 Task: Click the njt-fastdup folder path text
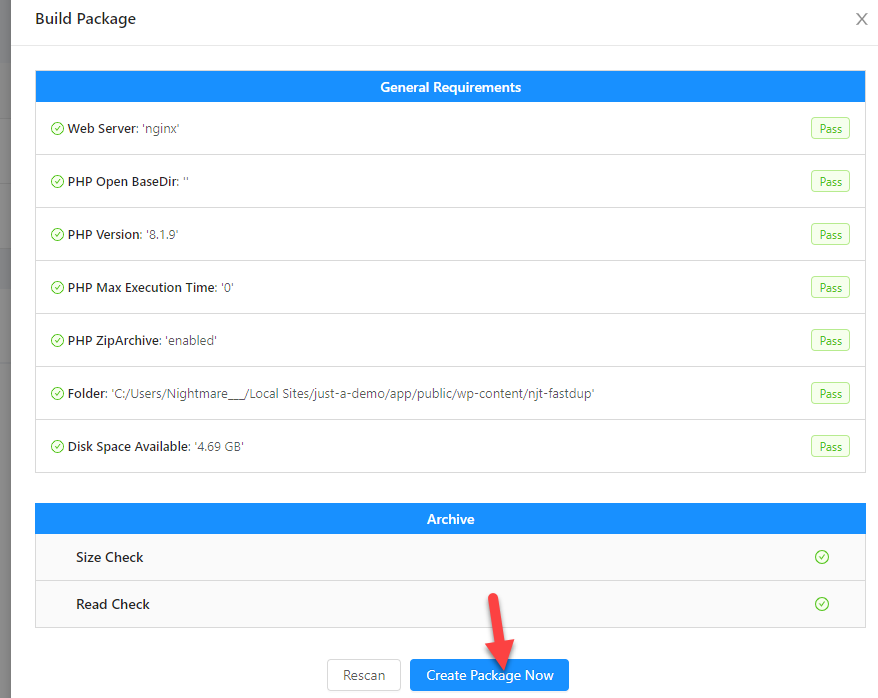click(x=353, y=393)
